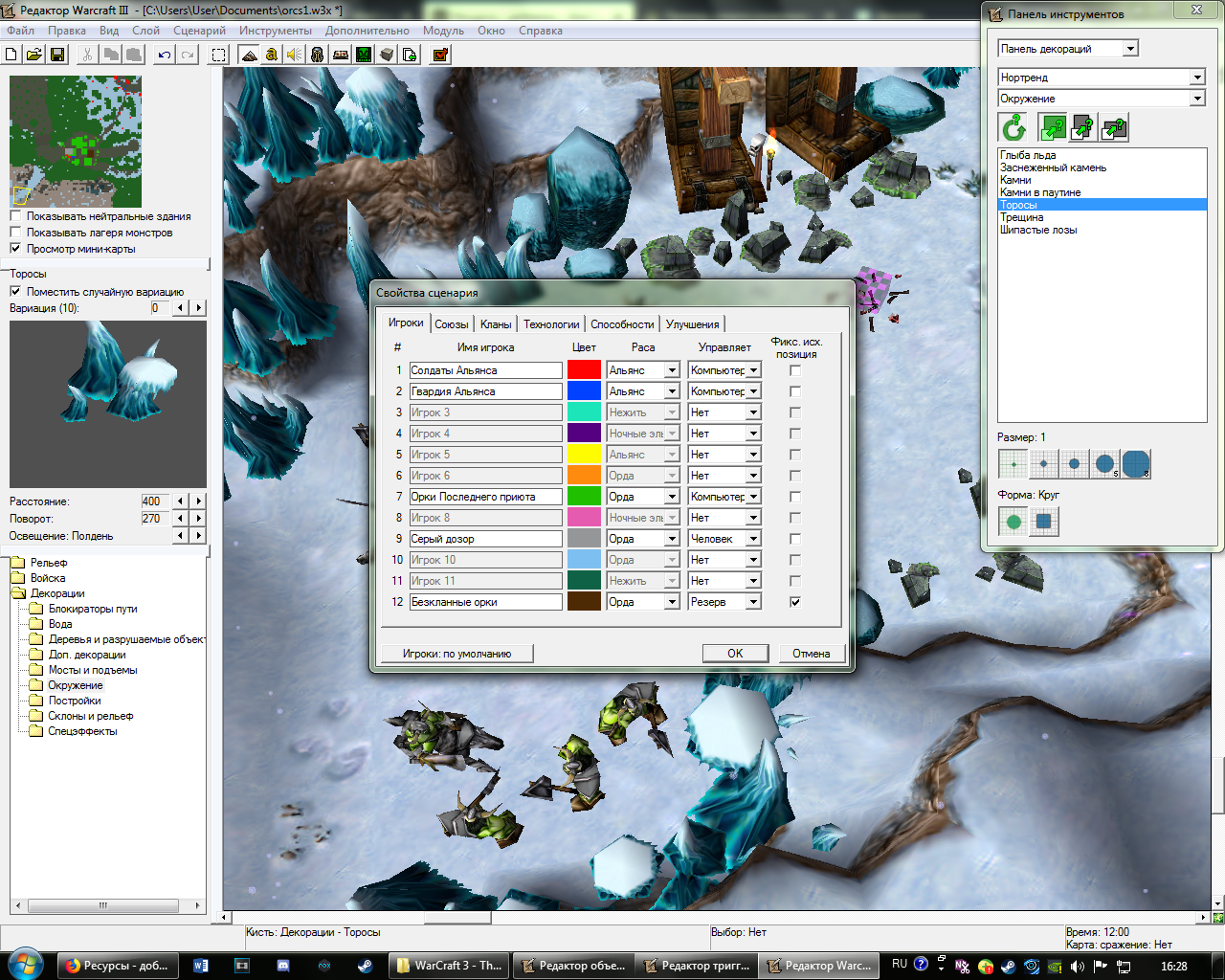Open the race dropdown for 'Солдаты Альянса'
Screen dimensions: 1225x980
coord(672,370)
